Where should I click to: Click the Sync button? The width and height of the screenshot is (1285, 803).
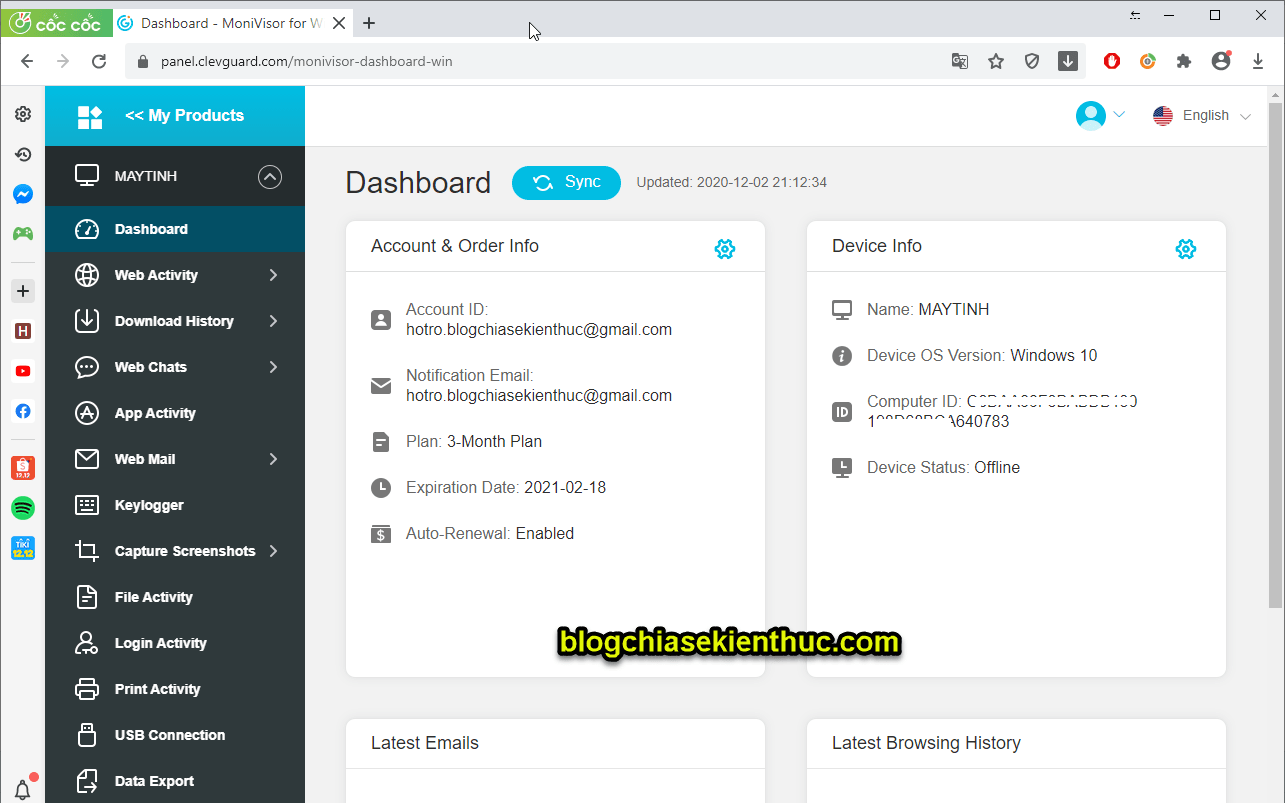pos(566,182)
